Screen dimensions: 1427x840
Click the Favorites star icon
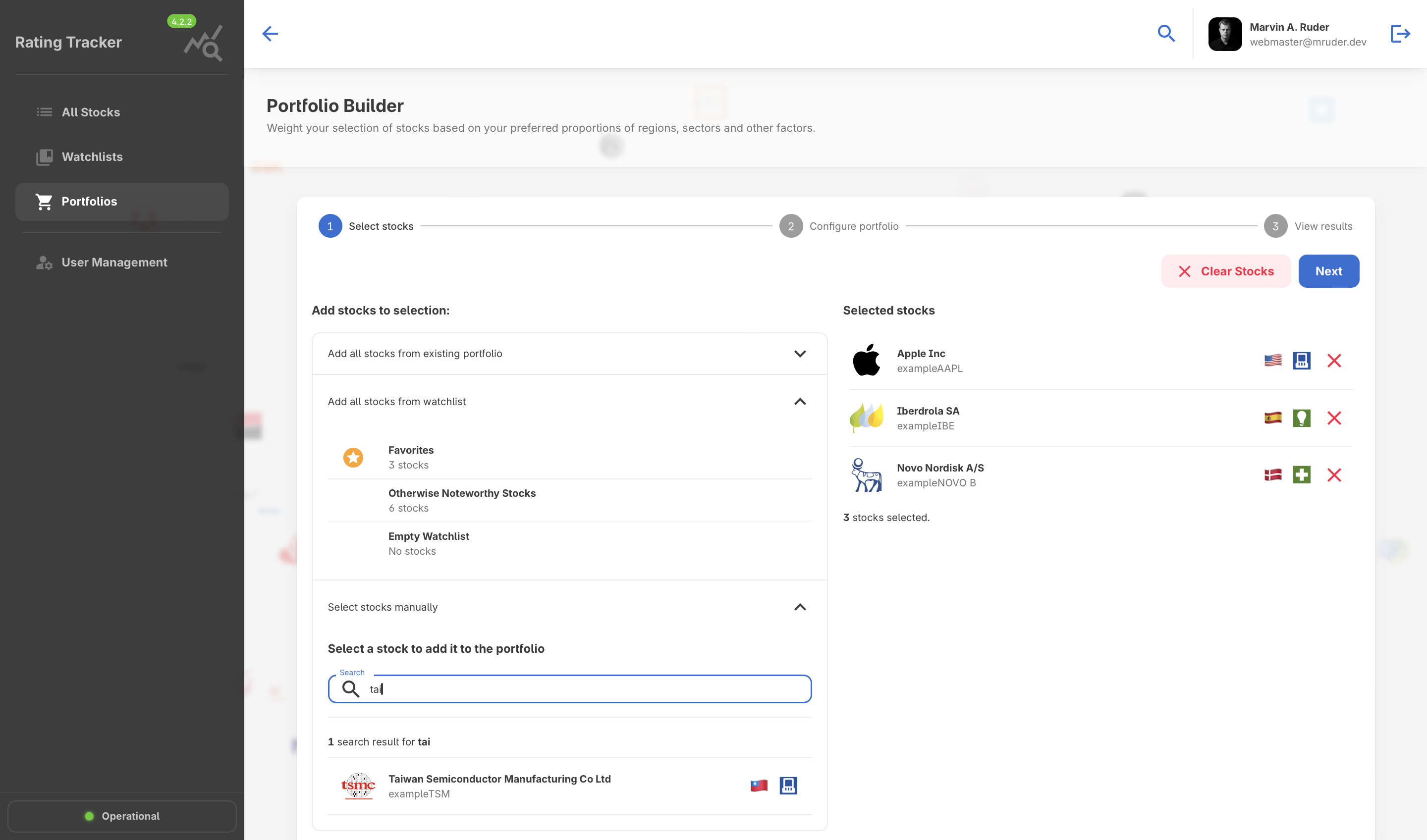click(353, 457)
